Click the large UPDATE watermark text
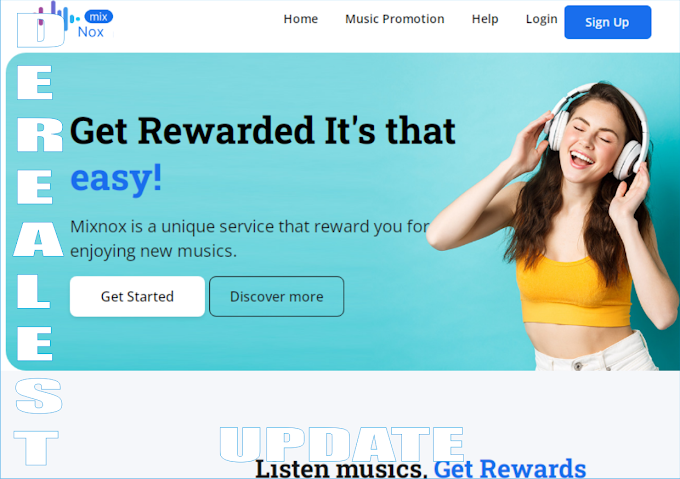 (x=342, y=444)
